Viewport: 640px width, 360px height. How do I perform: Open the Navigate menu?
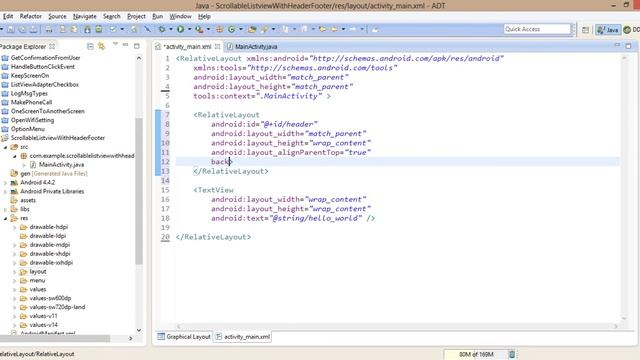pos(84,16)
